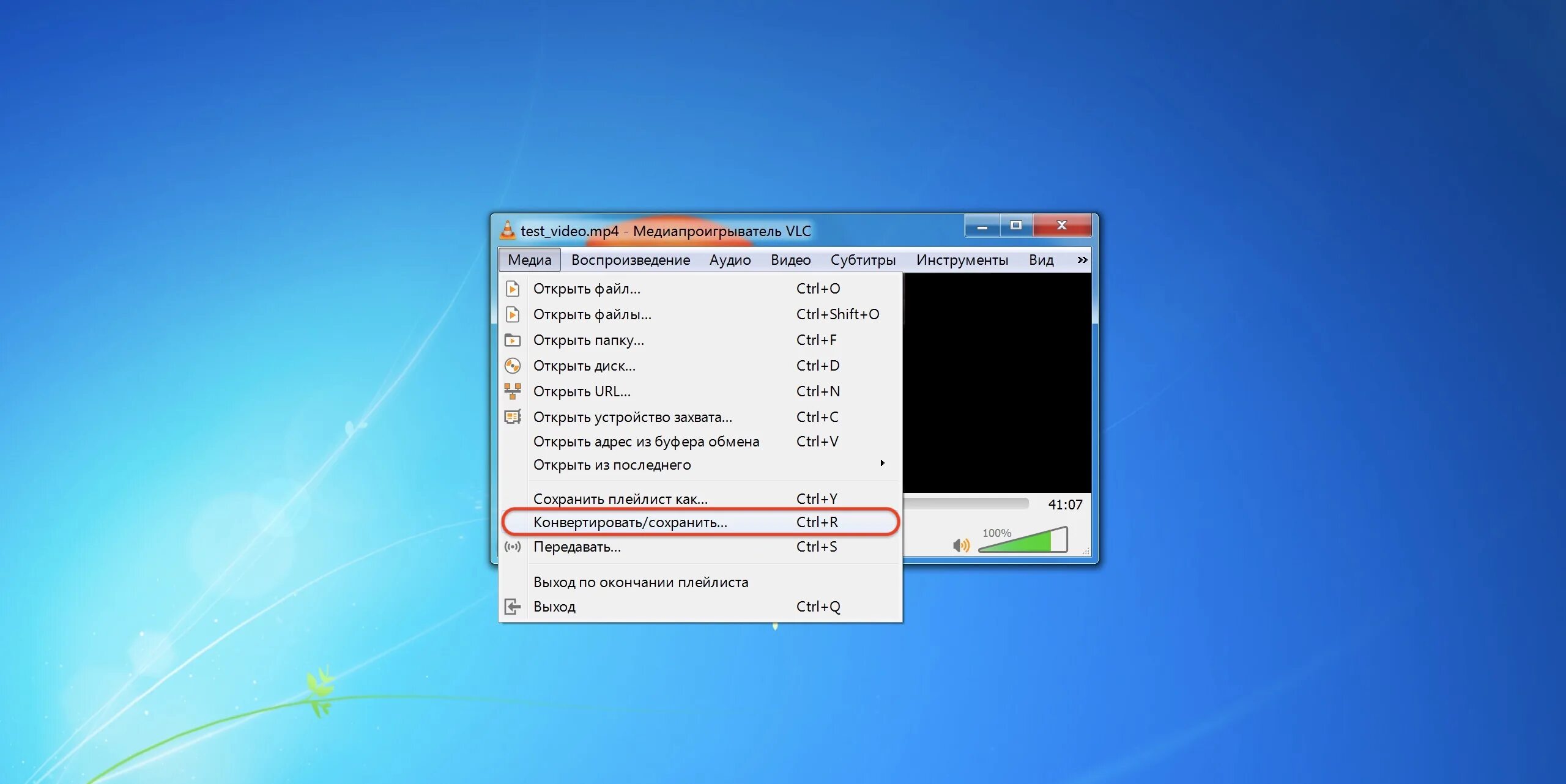
Task: Click the Open Files multiple-document icon
Action: coord(513,314)
